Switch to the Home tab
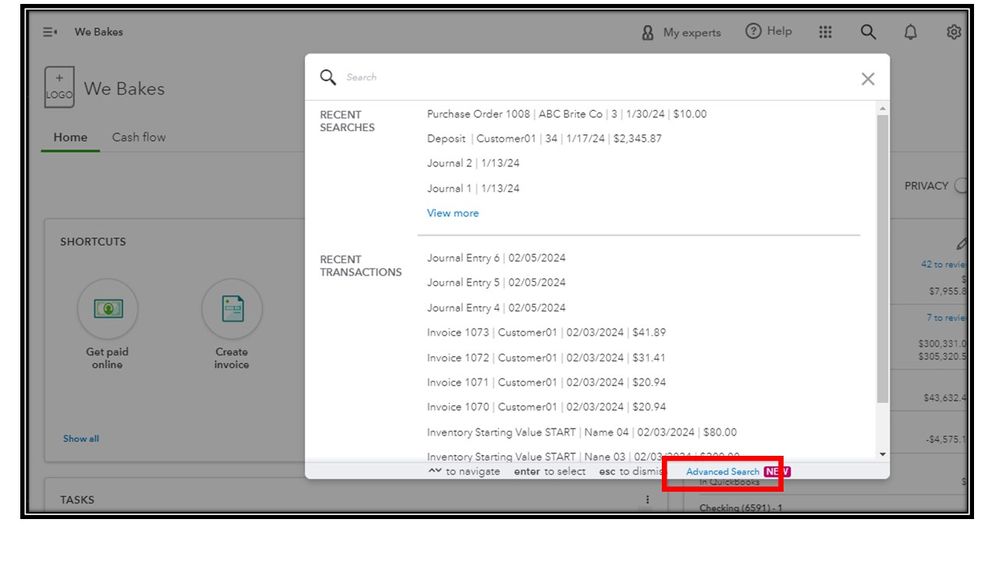 70,137
